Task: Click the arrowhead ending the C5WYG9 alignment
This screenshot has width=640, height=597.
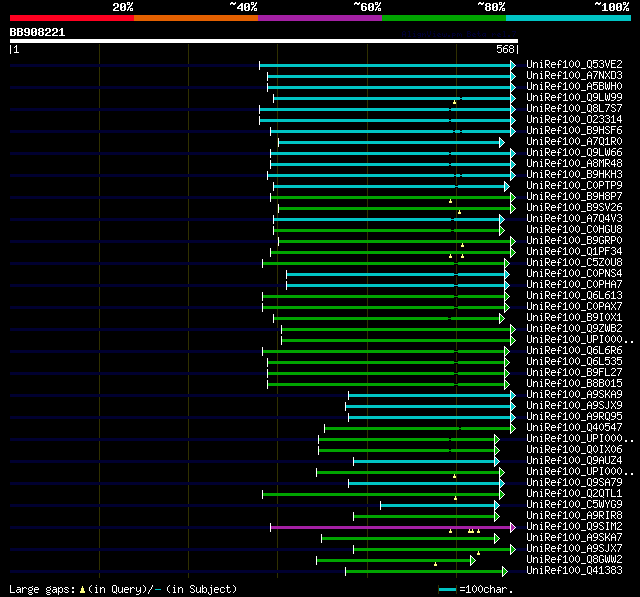Action: 497,506
